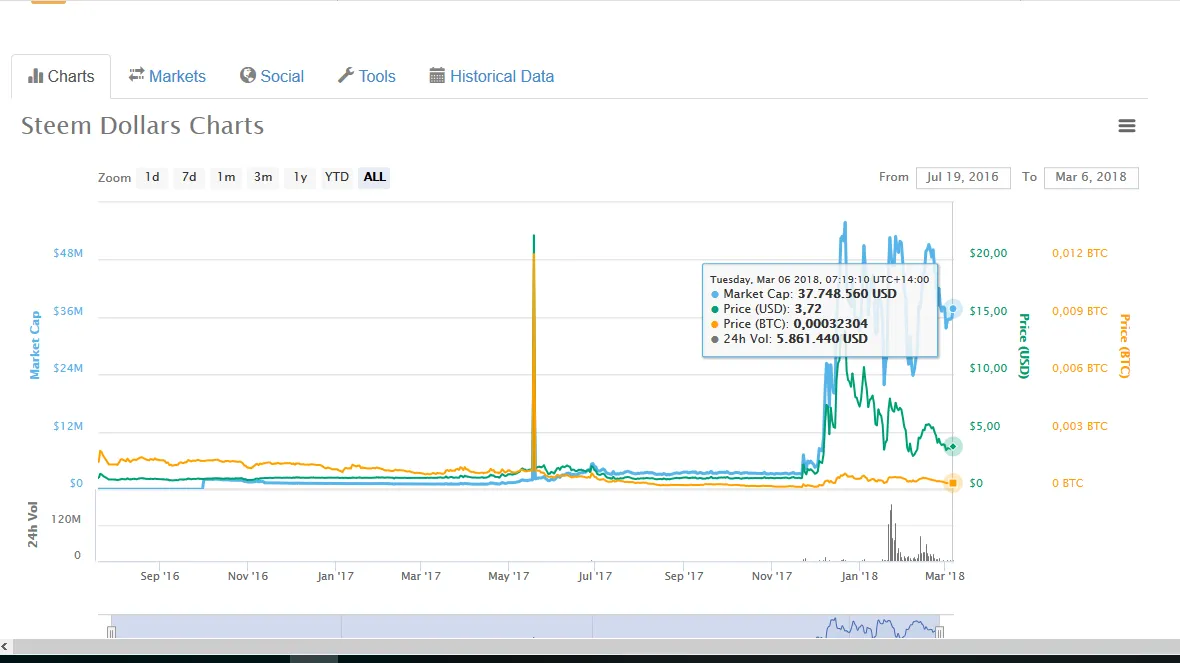This screenshot has width=1180, height=663.
Task: Open the chart hamburger menu icon
Action: coord(1127,126)
